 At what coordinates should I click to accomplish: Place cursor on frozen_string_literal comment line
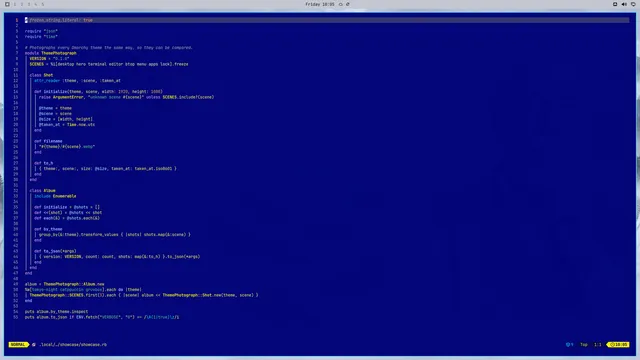tap(59, 20)
